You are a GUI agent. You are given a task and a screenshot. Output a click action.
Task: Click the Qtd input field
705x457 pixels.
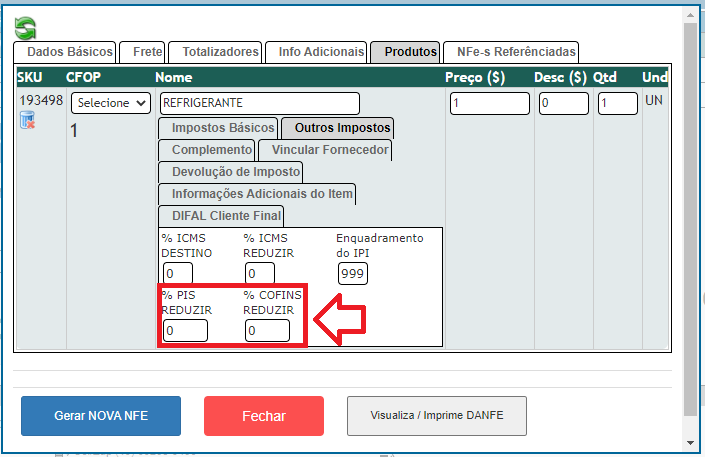[618, 103]
